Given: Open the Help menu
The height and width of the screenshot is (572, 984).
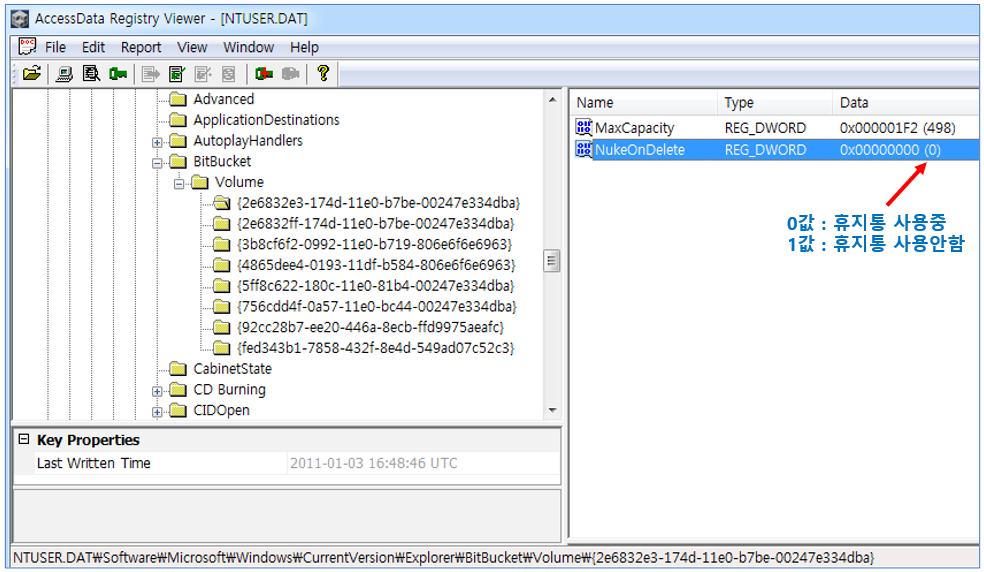Looking at the screenshot, I should [304, 47].
